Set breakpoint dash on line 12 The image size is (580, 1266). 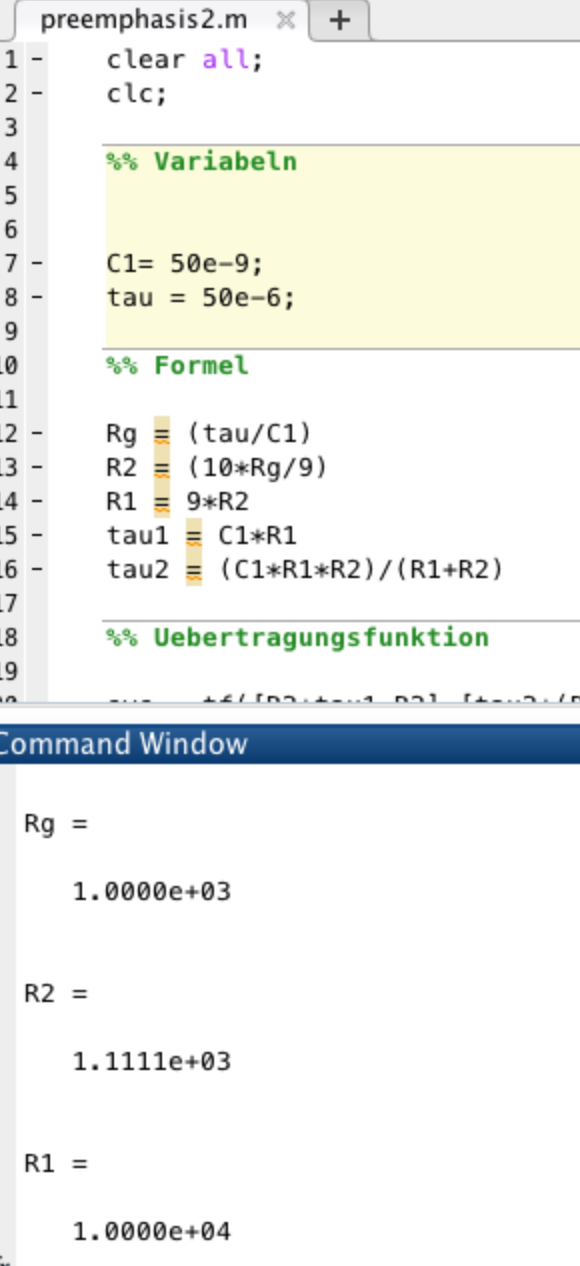(x=37, y=433)
